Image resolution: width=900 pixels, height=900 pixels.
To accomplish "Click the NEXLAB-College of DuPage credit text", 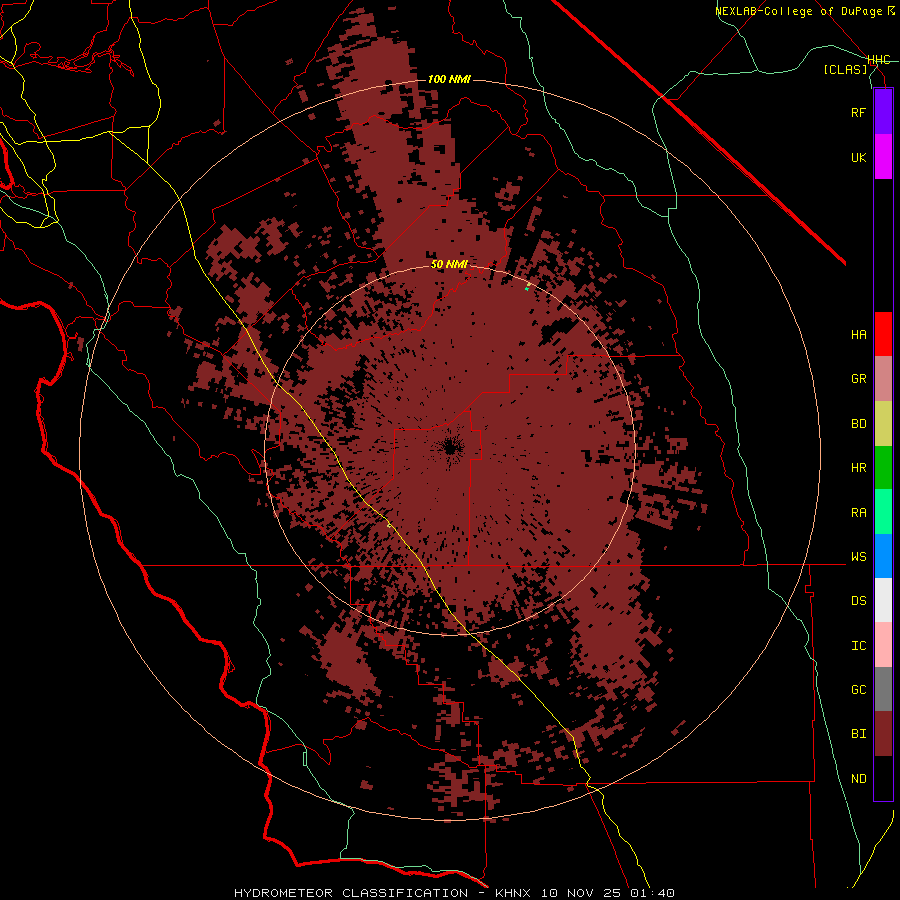I will 799,11.
